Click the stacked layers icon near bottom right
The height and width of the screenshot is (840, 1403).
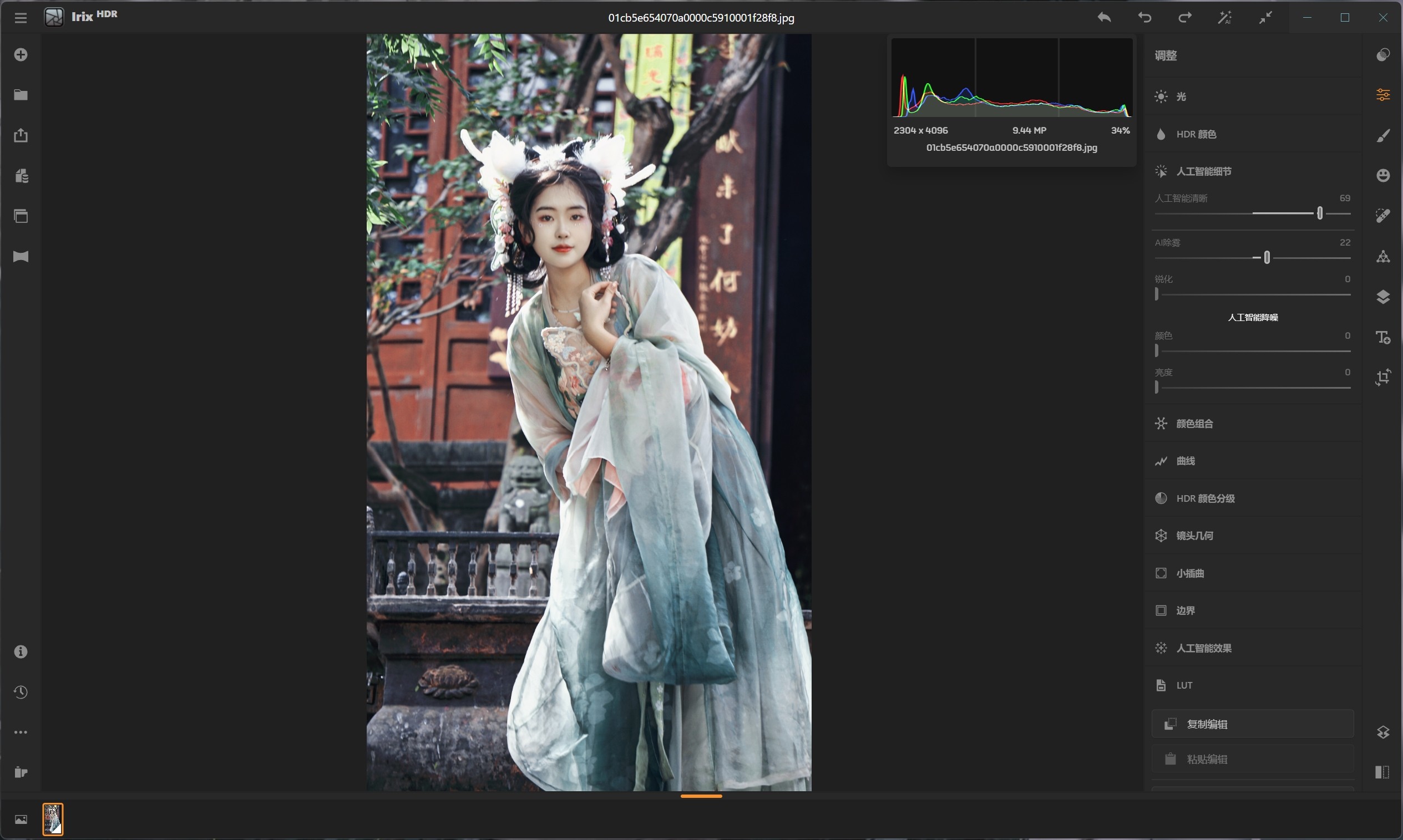tap(1382, 732)
